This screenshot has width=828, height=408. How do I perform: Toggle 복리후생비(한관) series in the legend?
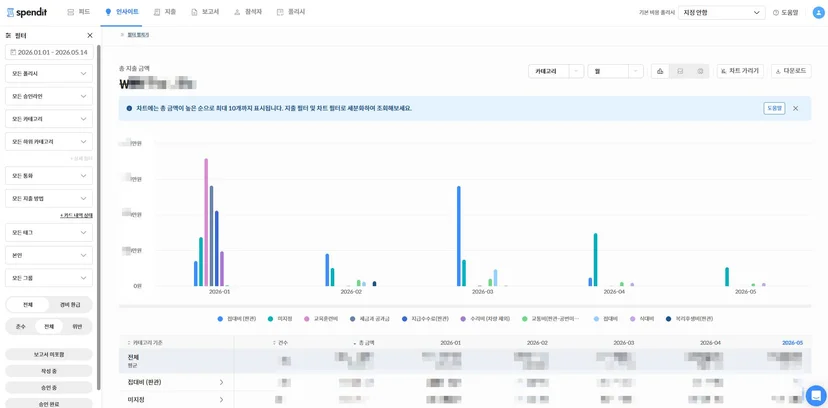(x=689, y=319)
